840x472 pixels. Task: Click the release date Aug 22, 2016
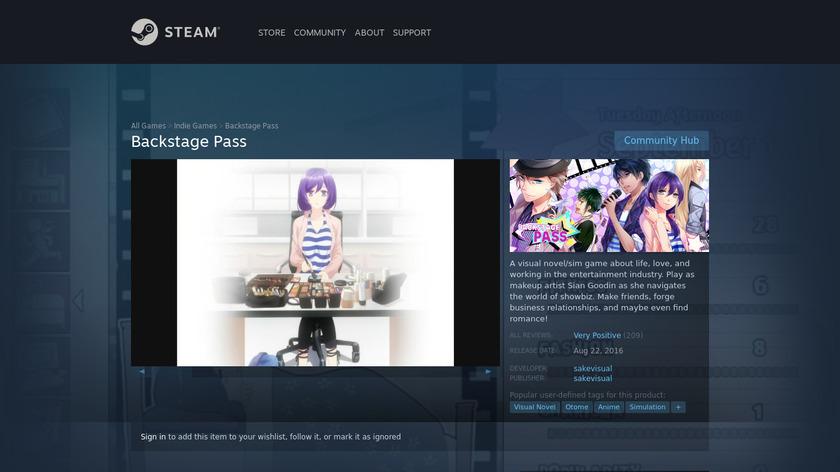click(x=598, y=351)
